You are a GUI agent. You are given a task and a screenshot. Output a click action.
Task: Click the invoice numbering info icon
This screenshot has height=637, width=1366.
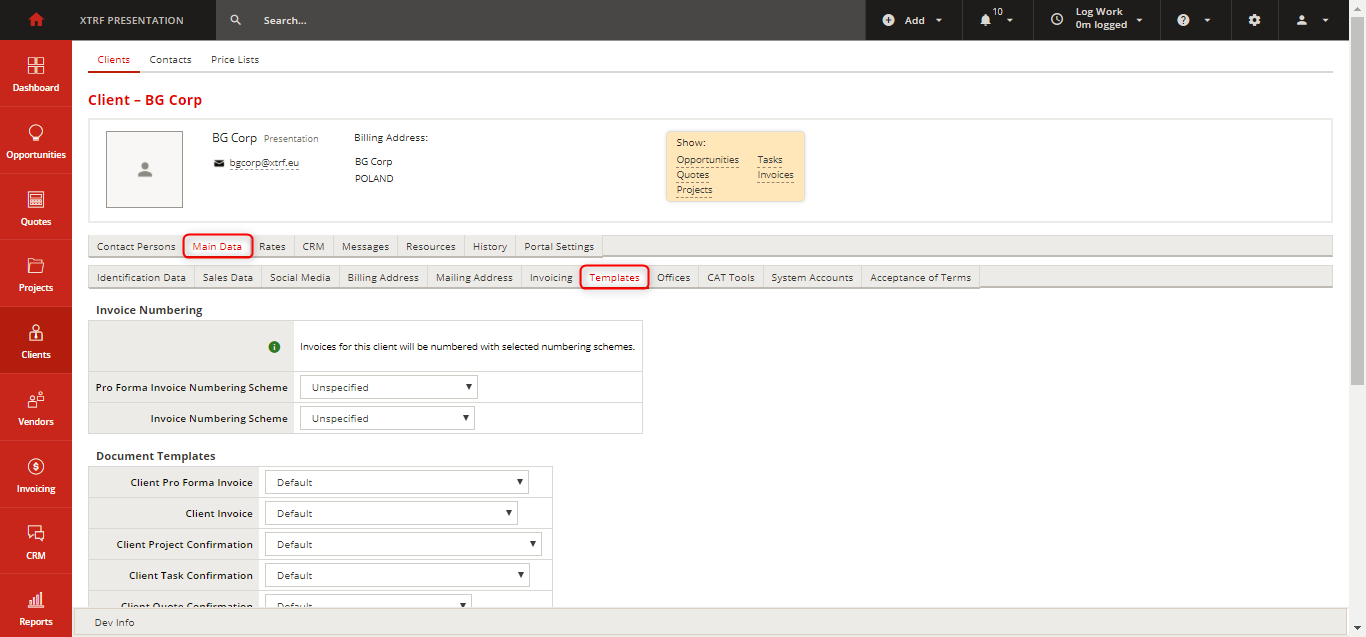click(274, 347)
